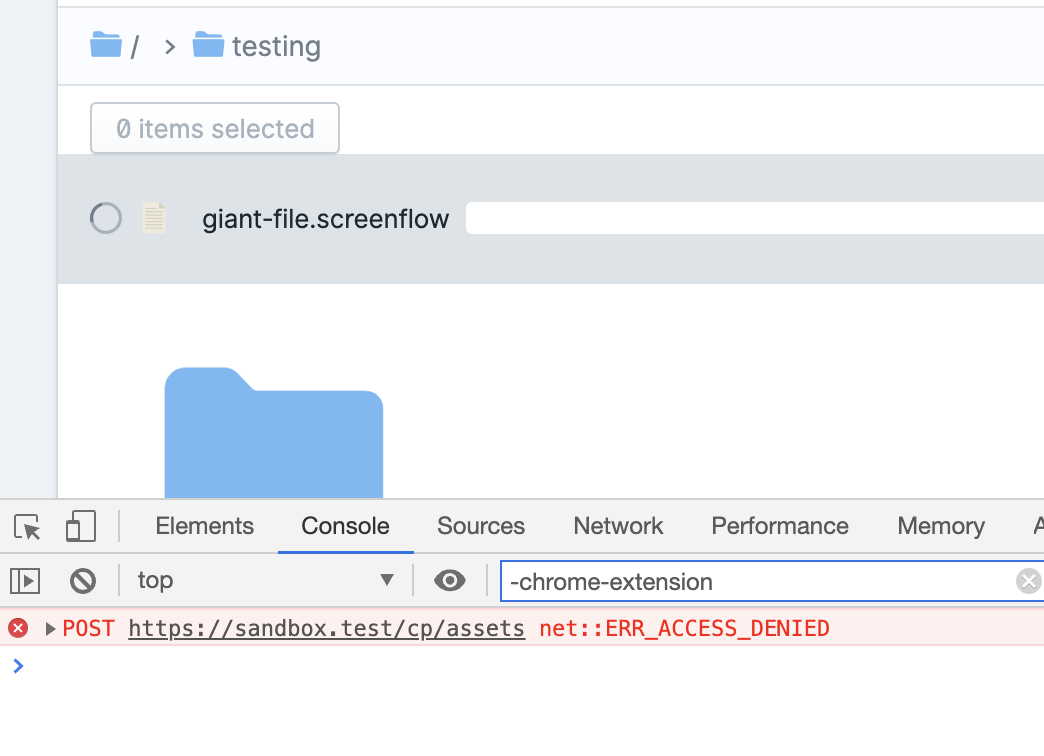This screenshot has width=1044, height=756.
Task: Switch to the Network tab
Action: point(617,526)
